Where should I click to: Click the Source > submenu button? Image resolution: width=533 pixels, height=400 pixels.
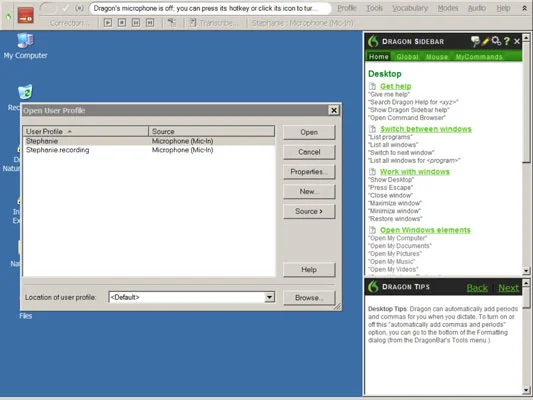click(309, 211)
